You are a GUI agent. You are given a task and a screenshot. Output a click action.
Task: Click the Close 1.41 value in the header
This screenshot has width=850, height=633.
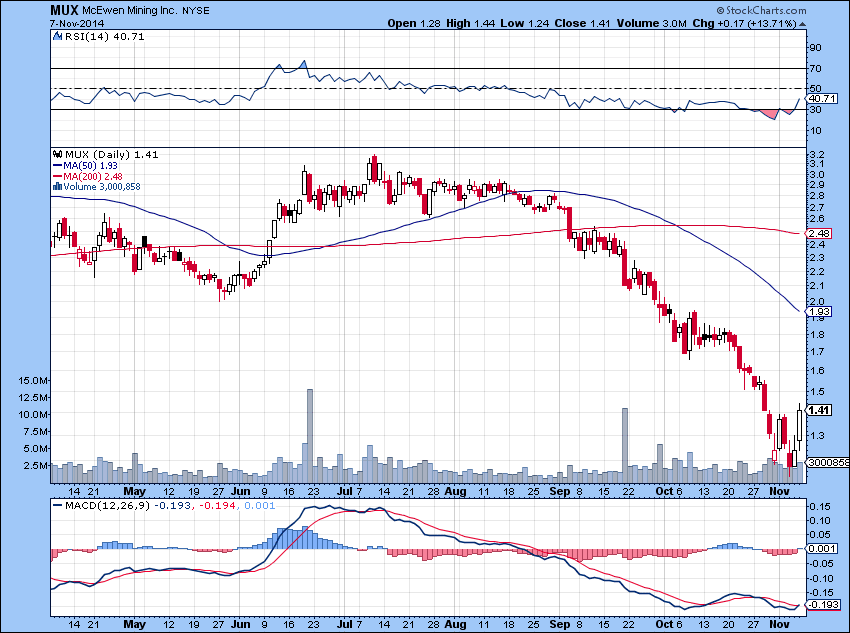[x=583, y=23]
